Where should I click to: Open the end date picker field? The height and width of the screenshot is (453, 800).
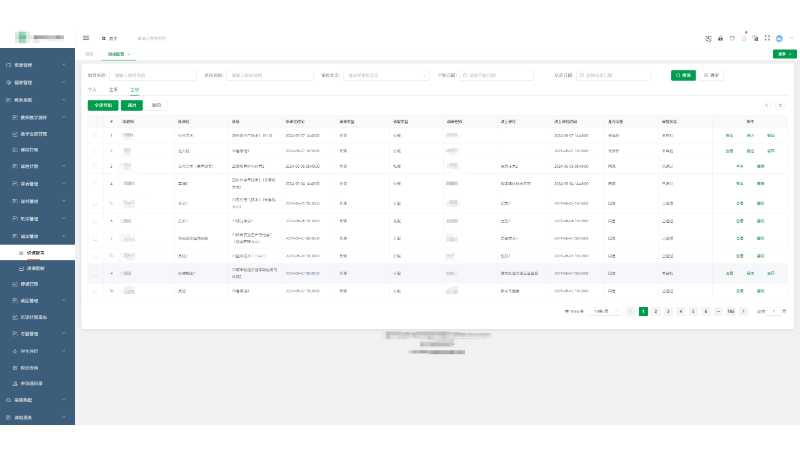tap(613, 75)
